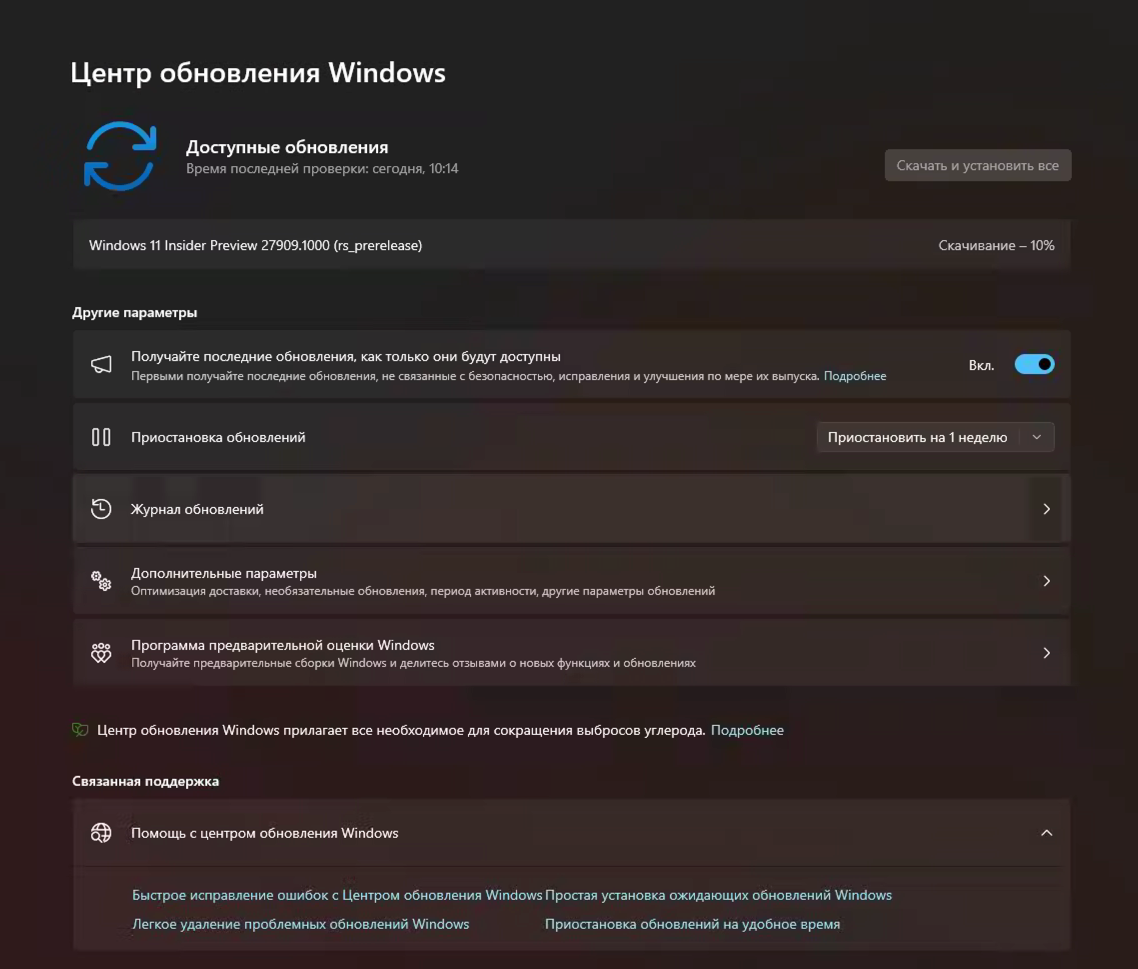Click the globe icon in Связанная поддержка

(x=101, y=832)
